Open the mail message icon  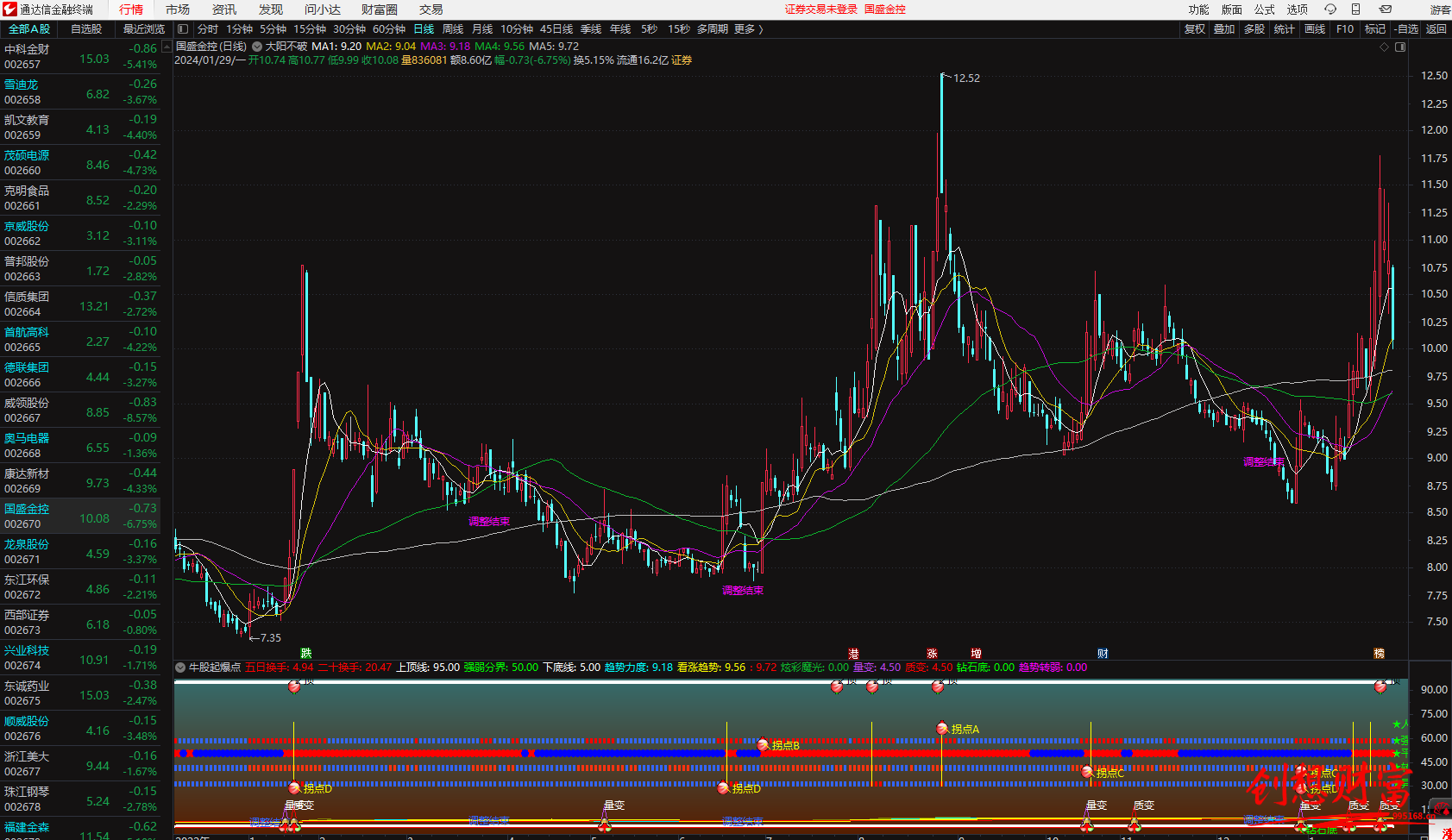(1386, 9)
